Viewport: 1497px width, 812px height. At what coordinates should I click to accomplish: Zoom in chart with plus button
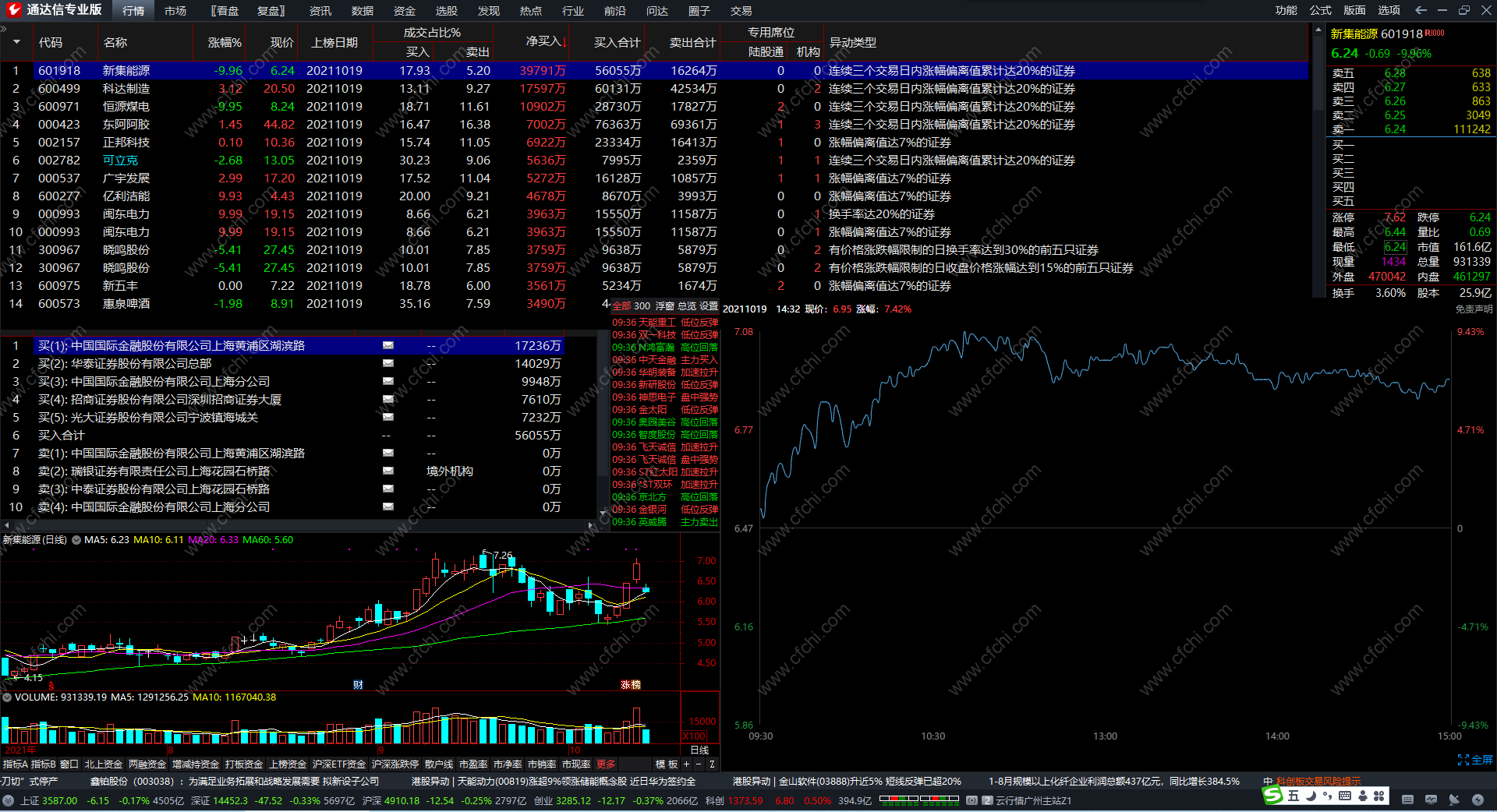686,764
